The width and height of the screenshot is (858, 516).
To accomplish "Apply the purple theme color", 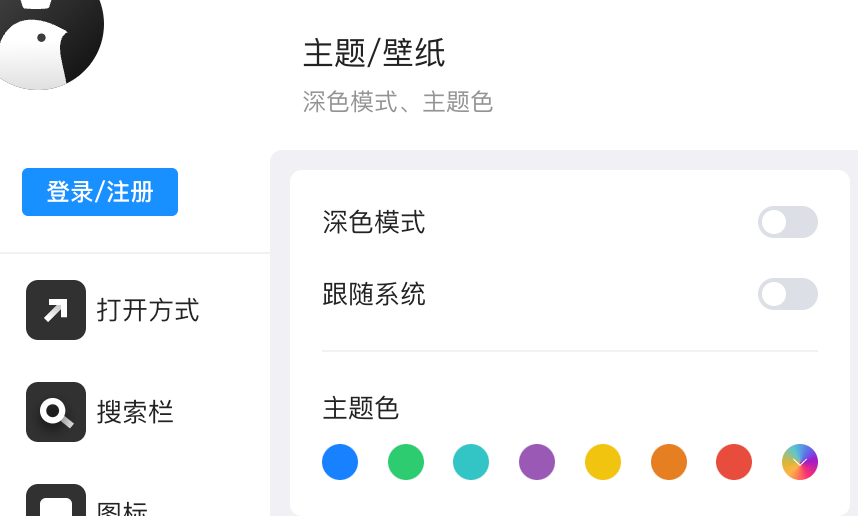I will (x=537, y=462).
